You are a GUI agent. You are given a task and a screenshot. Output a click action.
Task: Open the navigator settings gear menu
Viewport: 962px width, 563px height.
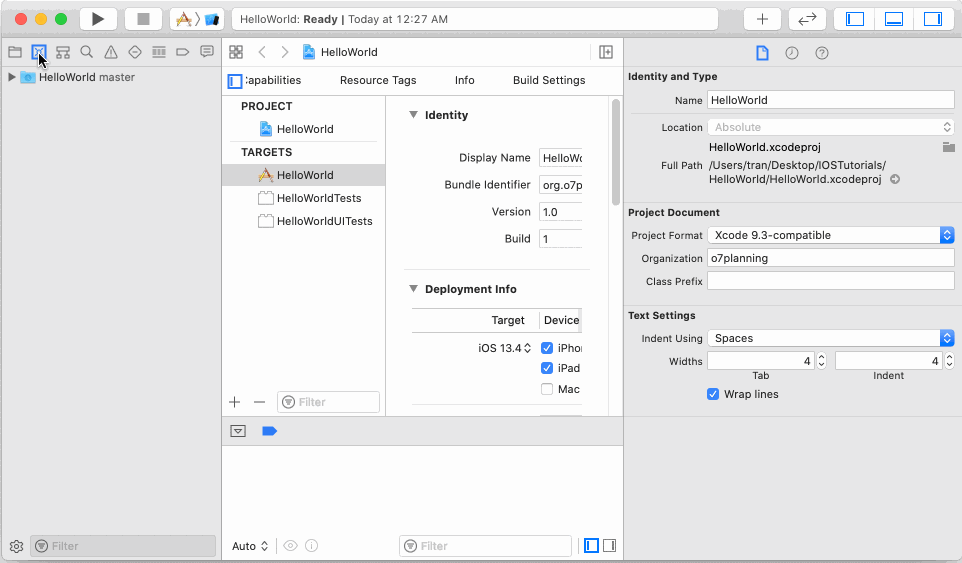(17, 546)
